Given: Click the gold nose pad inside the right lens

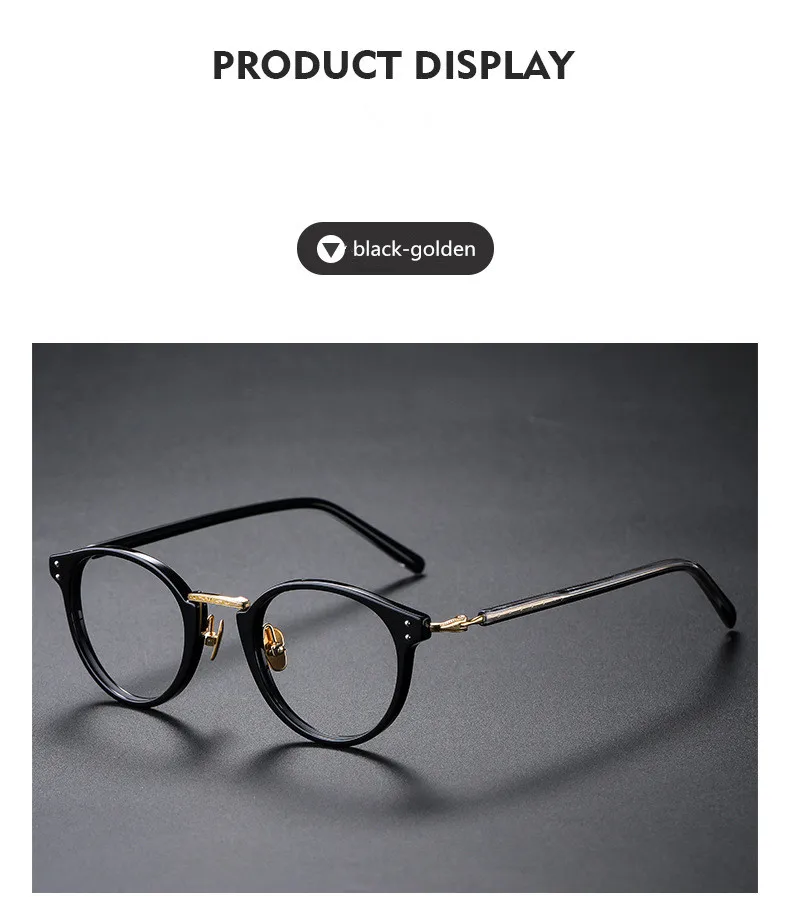Looking at the screenshot, I should point(275,648).
